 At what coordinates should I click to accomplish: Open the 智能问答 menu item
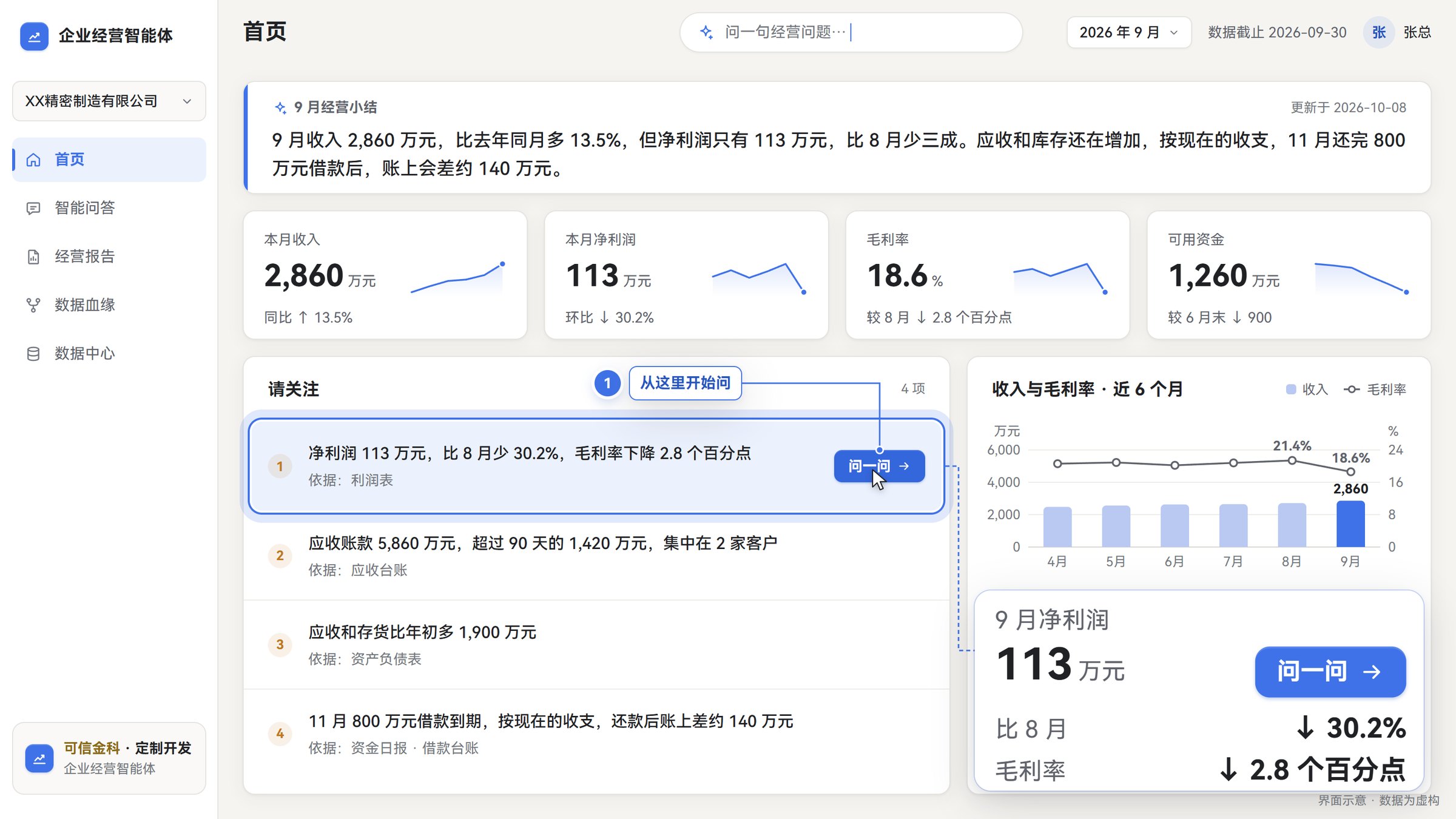[x=109, y=208]
